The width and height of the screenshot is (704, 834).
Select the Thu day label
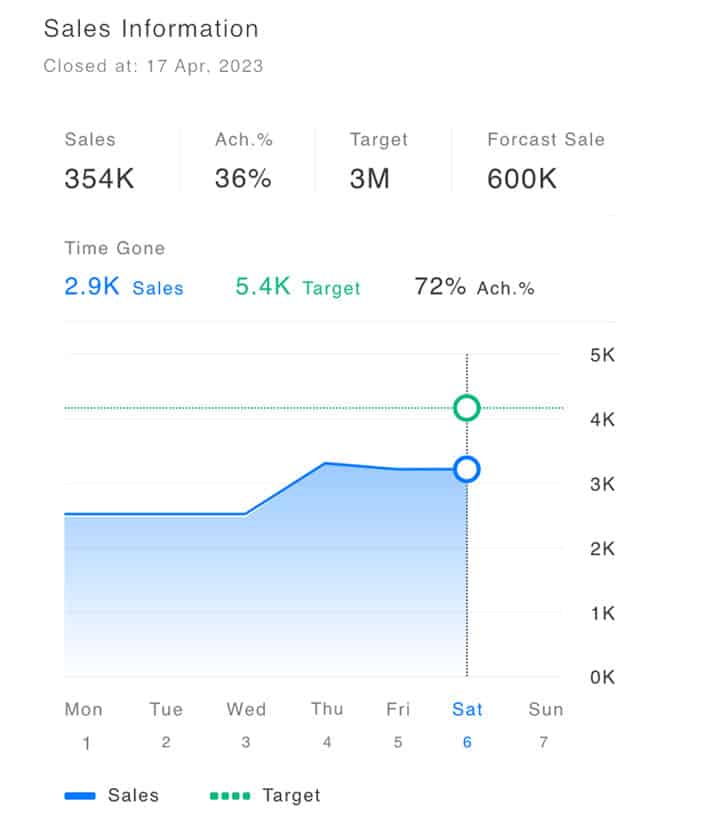tap(327, 709)
